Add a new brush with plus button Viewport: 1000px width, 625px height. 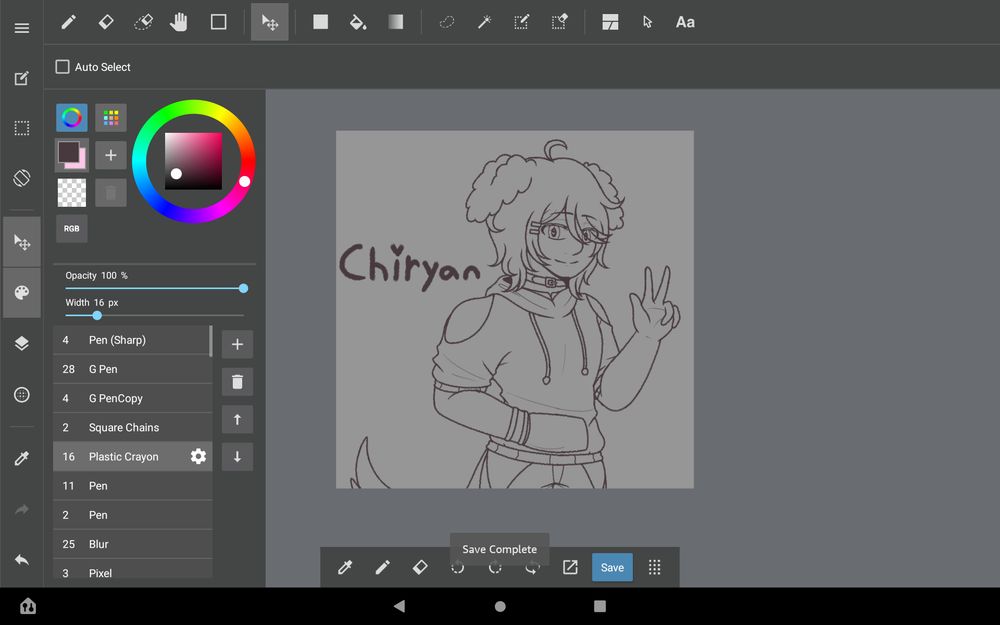[237, 344]
